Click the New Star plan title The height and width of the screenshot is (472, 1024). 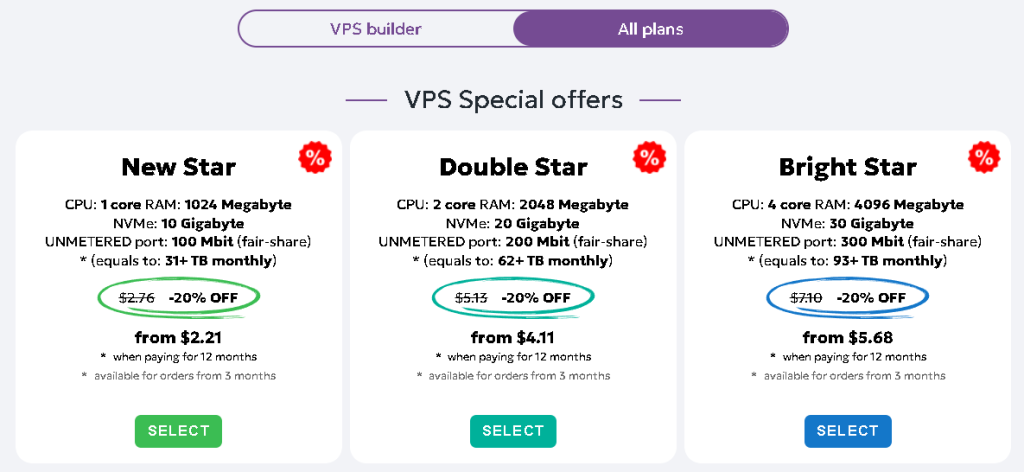point(178,166)
